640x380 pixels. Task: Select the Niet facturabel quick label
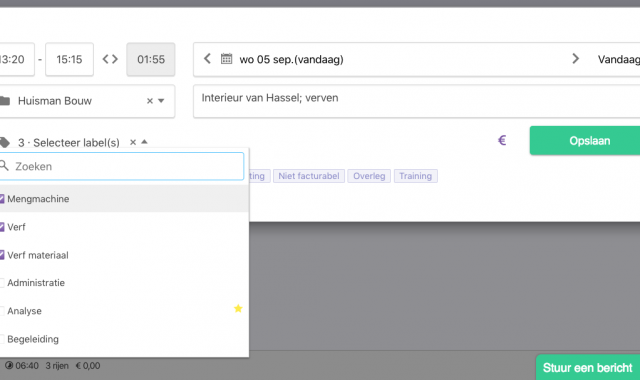(309, 176)
